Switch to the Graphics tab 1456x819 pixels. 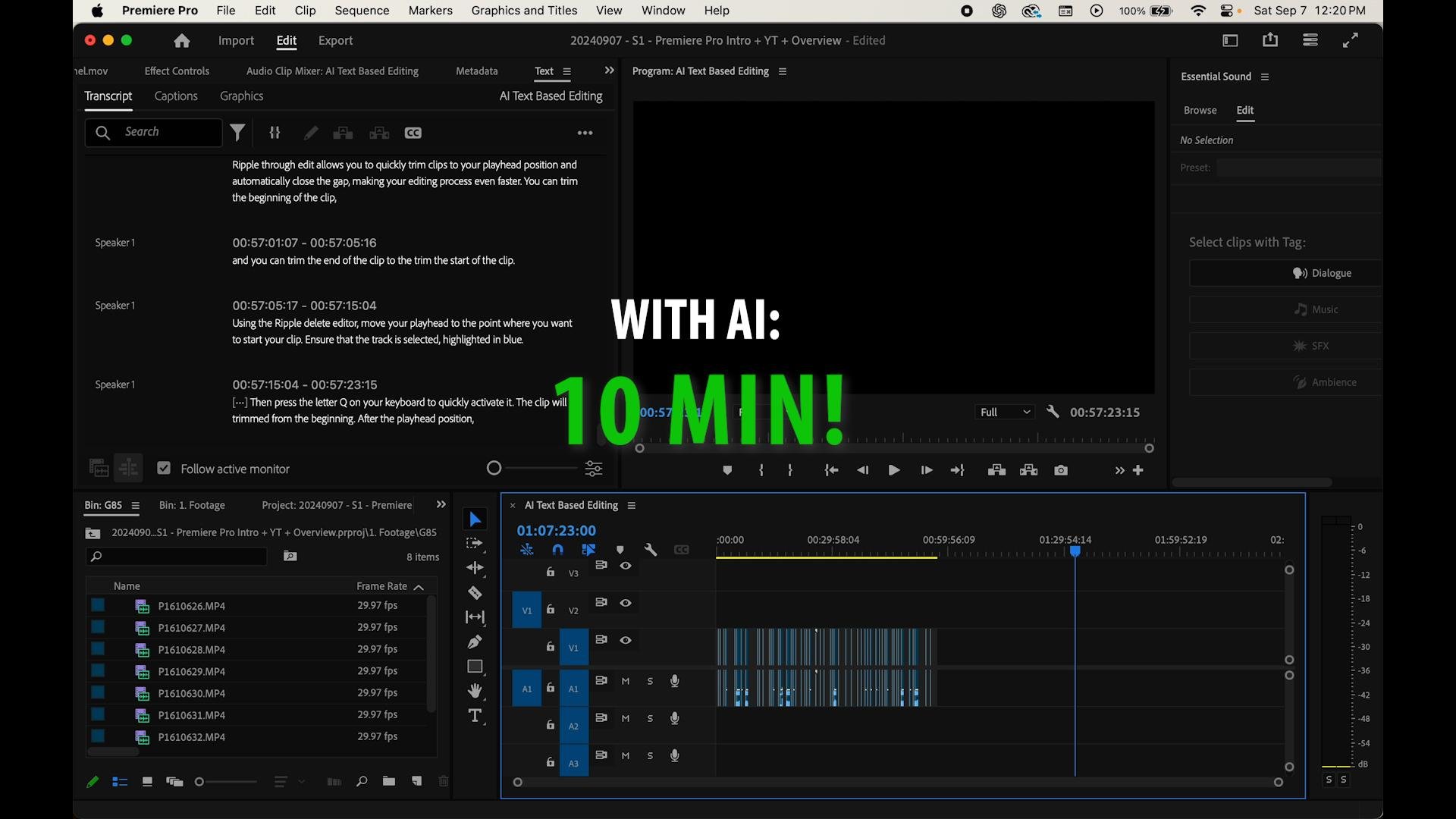click(241, 96)
